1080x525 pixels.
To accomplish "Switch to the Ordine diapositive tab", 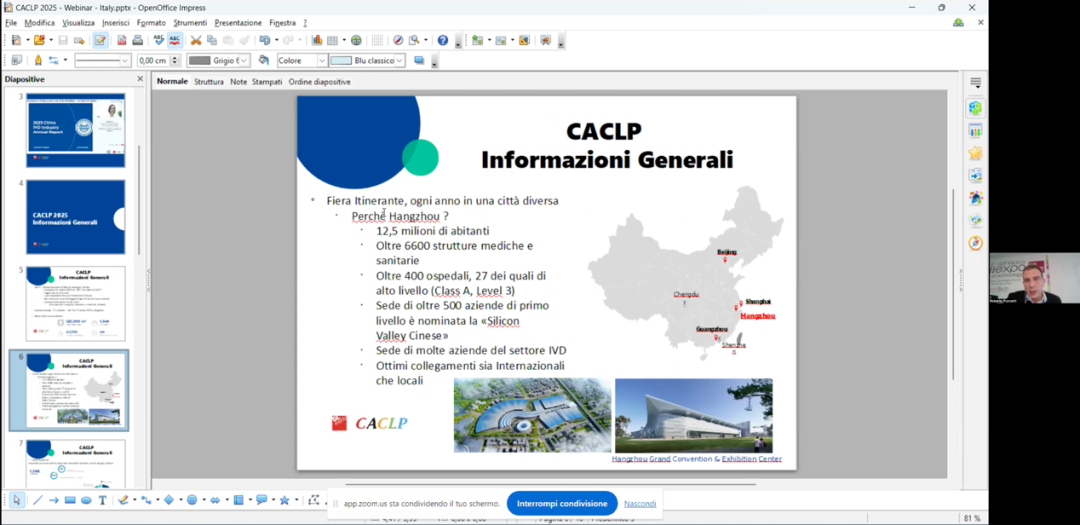I will pyautogui.click(x=320, y=81).
